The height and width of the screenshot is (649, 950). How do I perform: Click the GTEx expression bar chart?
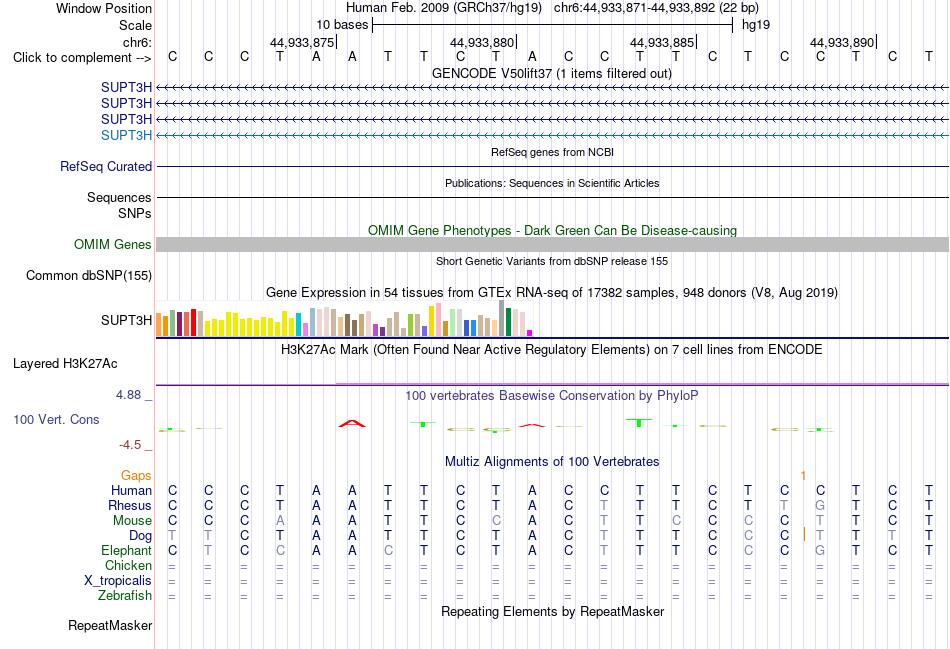[344, 319]
